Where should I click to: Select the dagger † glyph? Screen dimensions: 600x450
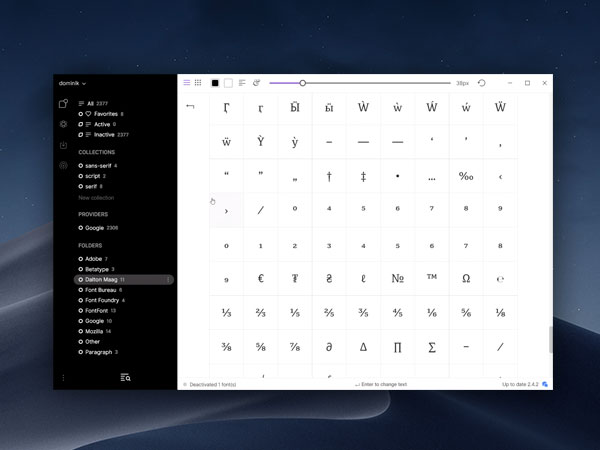tap(329, 176)
